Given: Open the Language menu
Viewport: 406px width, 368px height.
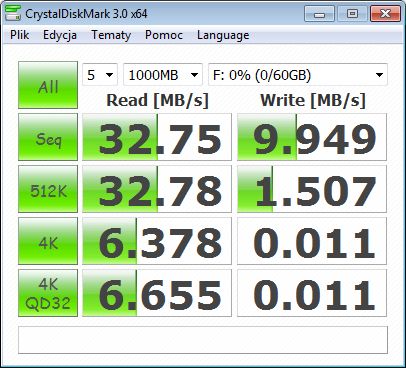Looking at the screenshot, I should pyautogui.click(x=223, y=35).
